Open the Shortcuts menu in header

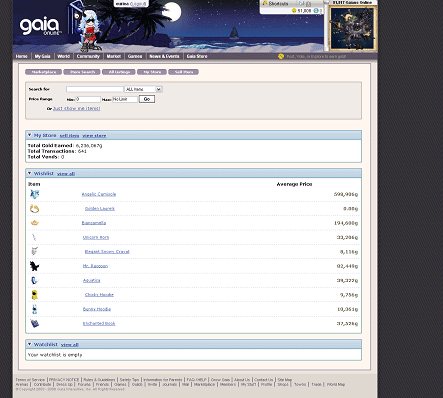(x=275, y=4)
